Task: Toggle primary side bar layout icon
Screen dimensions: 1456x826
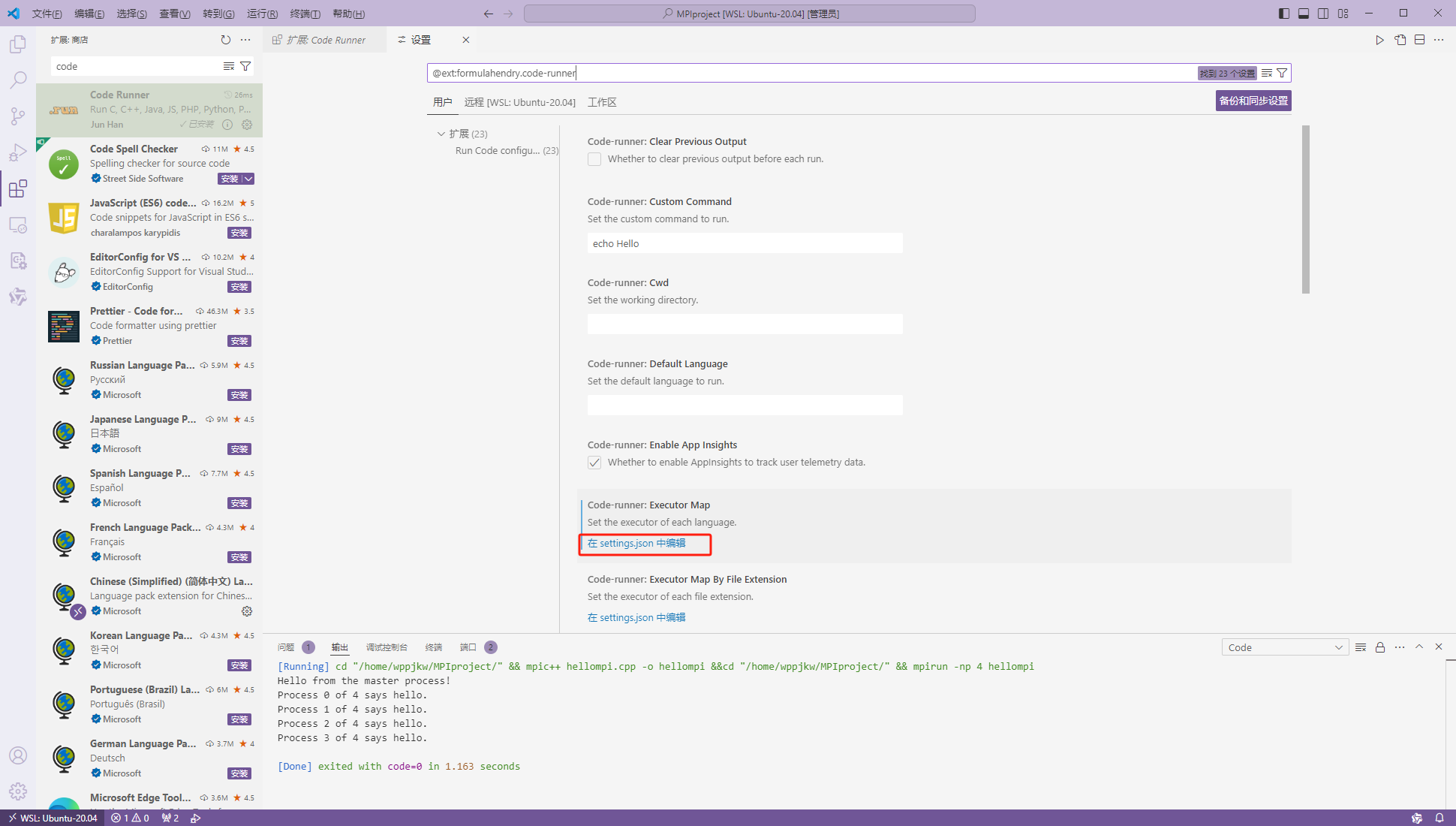Action: (1284, 14)
